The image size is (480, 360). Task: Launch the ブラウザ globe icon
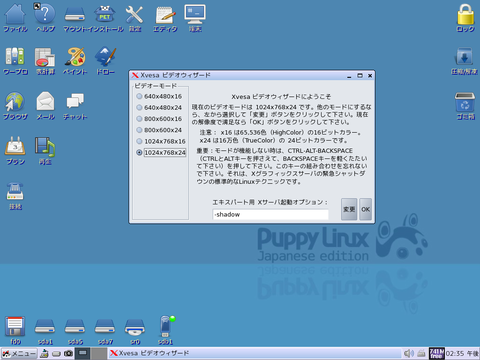pos(15,102)
